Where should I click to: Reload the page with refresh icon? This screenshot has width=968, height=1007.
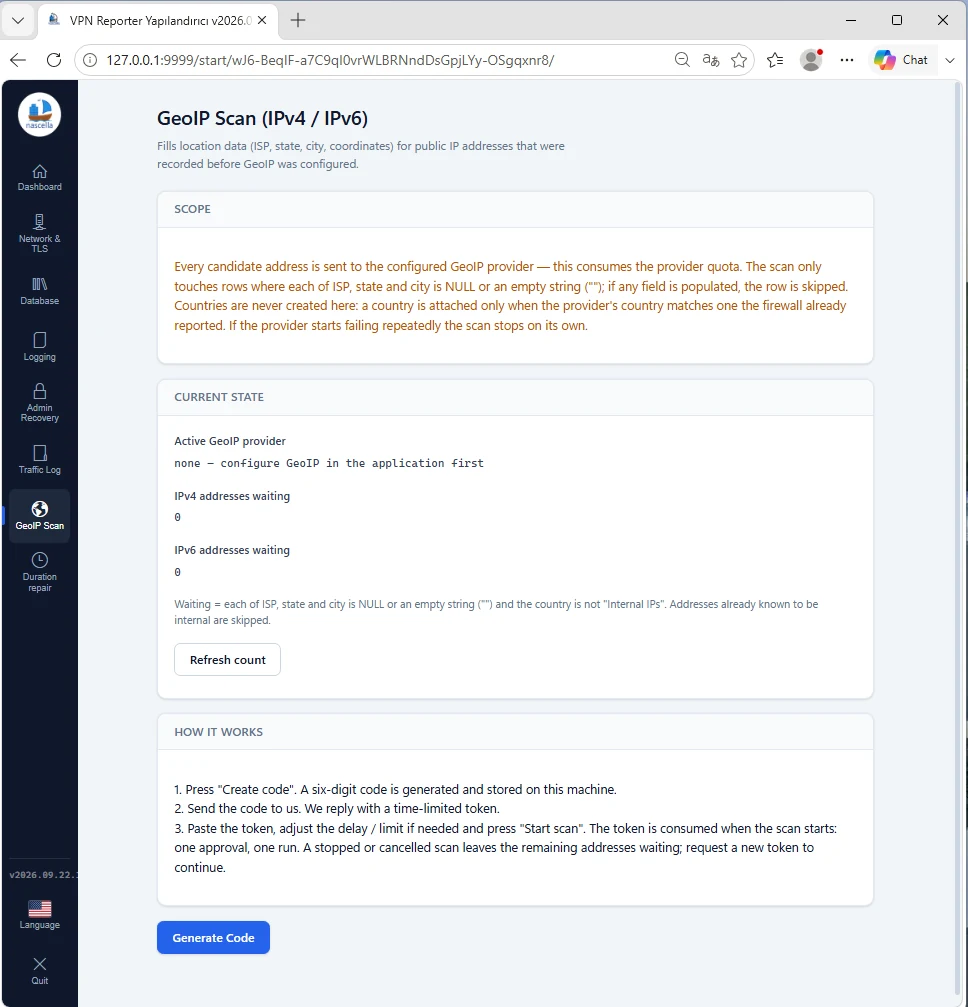[54, 60]
